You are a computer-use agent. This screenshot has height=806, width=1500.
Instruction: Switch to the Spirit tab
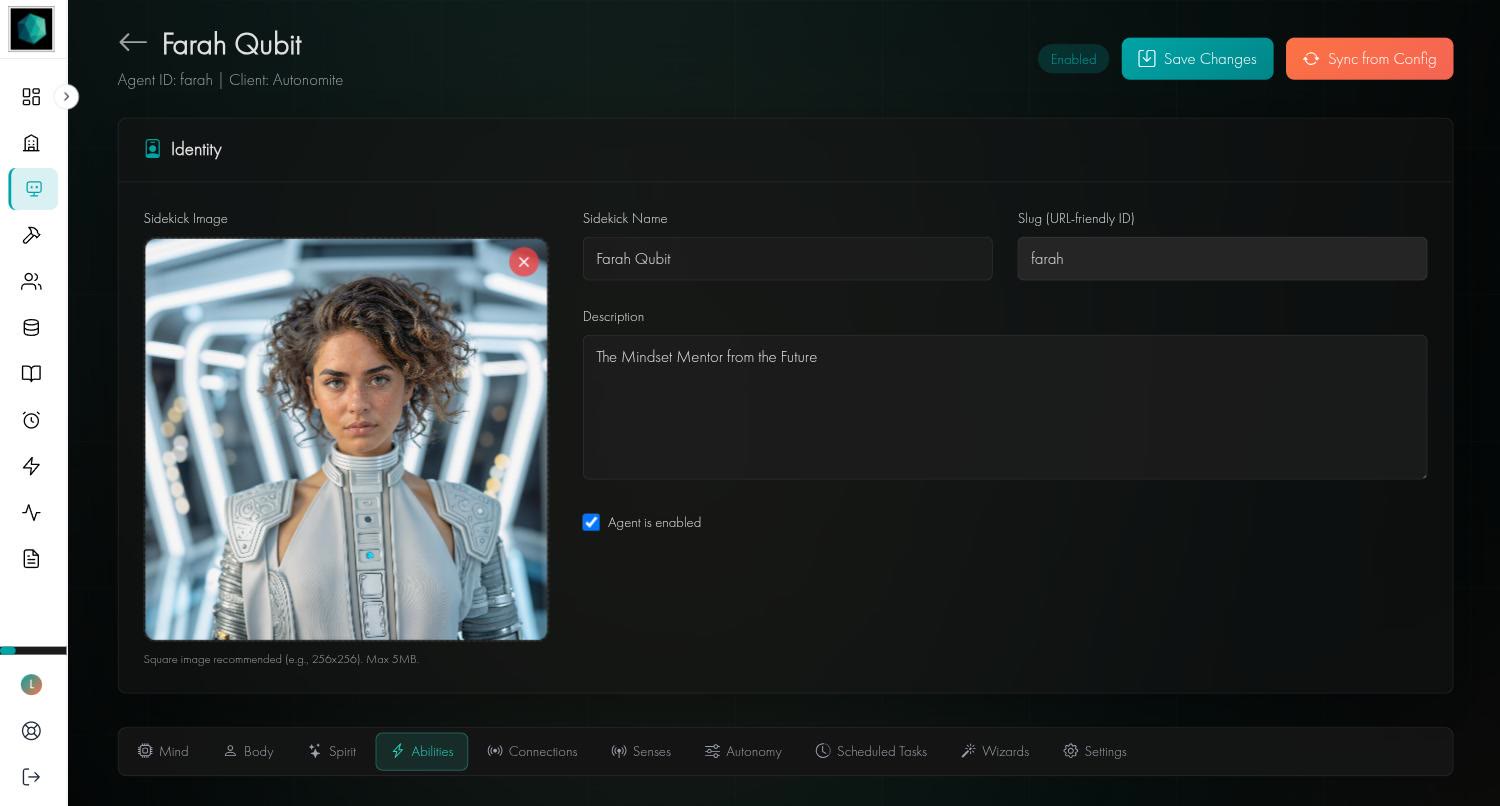(x=332, y=751)
